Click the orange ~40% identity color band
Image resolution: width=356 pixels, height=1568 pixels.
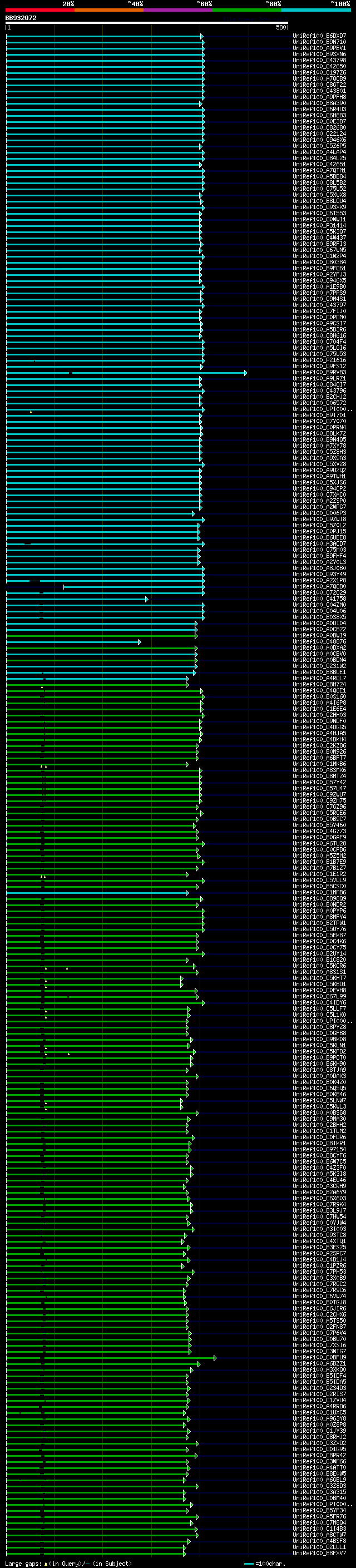pos(110,11)
